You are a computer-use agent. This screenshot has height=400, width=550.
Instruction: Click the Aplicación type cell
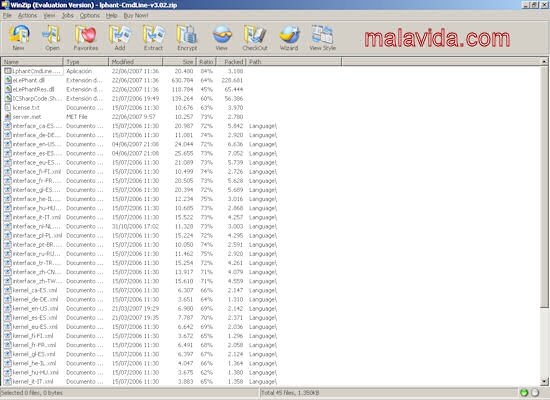pyautogui.click(x=79, y=71)
